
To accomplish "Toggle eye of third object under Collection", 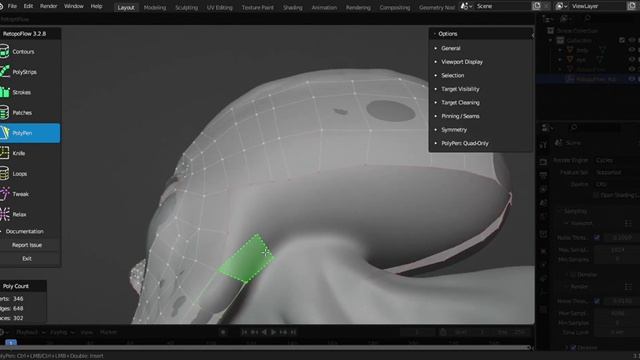I will click(x=632, y=69).
